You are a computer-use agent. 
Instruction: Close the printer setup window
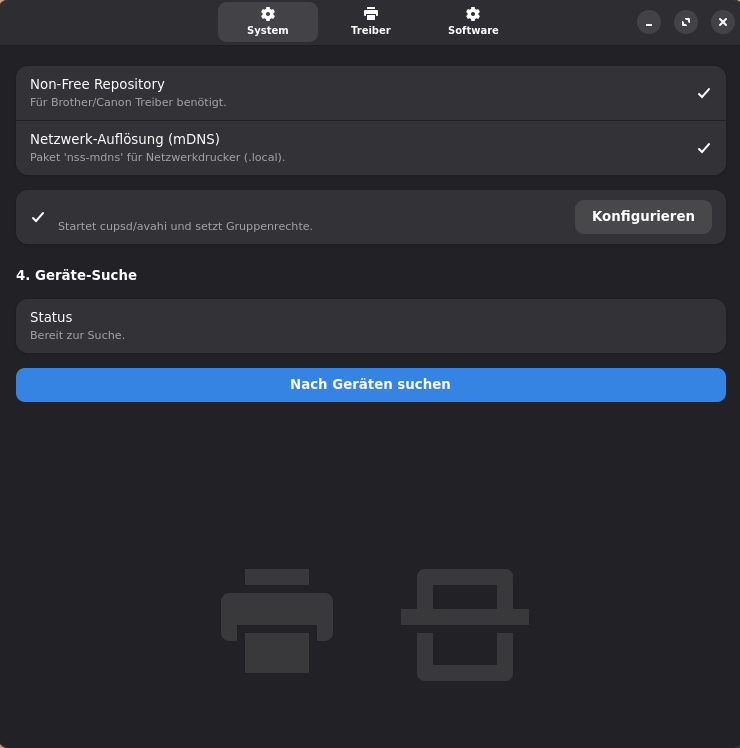tap(723, 22)
